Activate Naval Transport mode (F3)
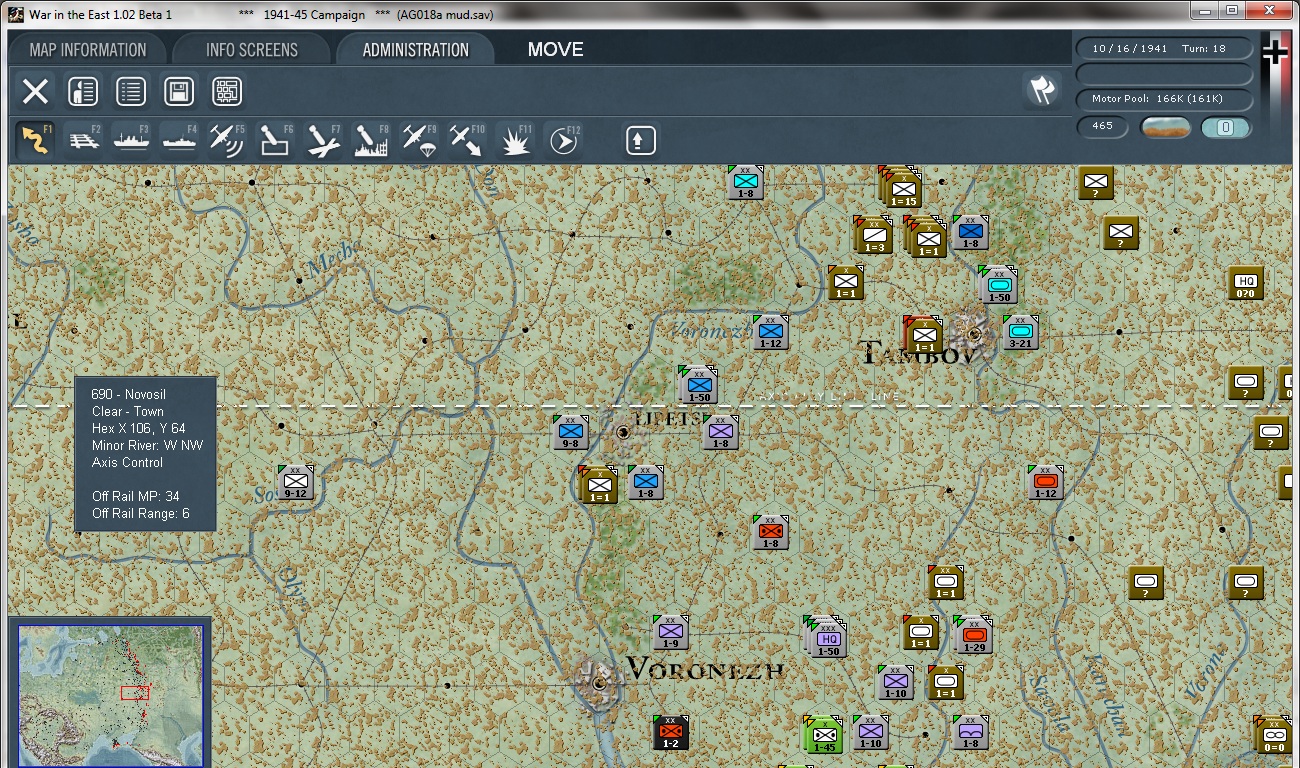Image resolution: width=1300 pixels, height=768 pixels. pyautogui.click(x=132, y=140)
